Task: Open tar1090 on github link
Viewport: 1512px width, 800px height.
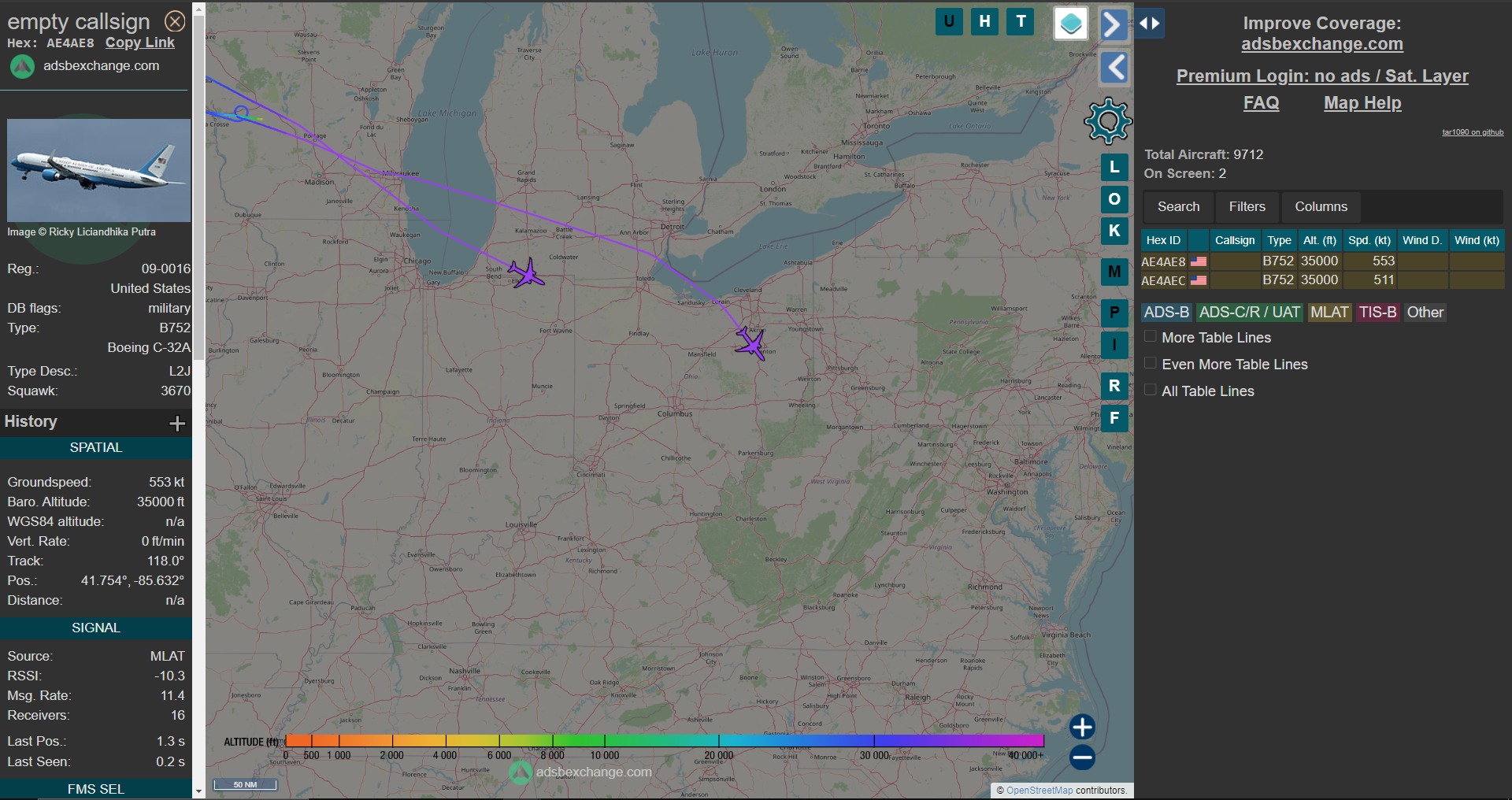Action: coord(1473,132)
